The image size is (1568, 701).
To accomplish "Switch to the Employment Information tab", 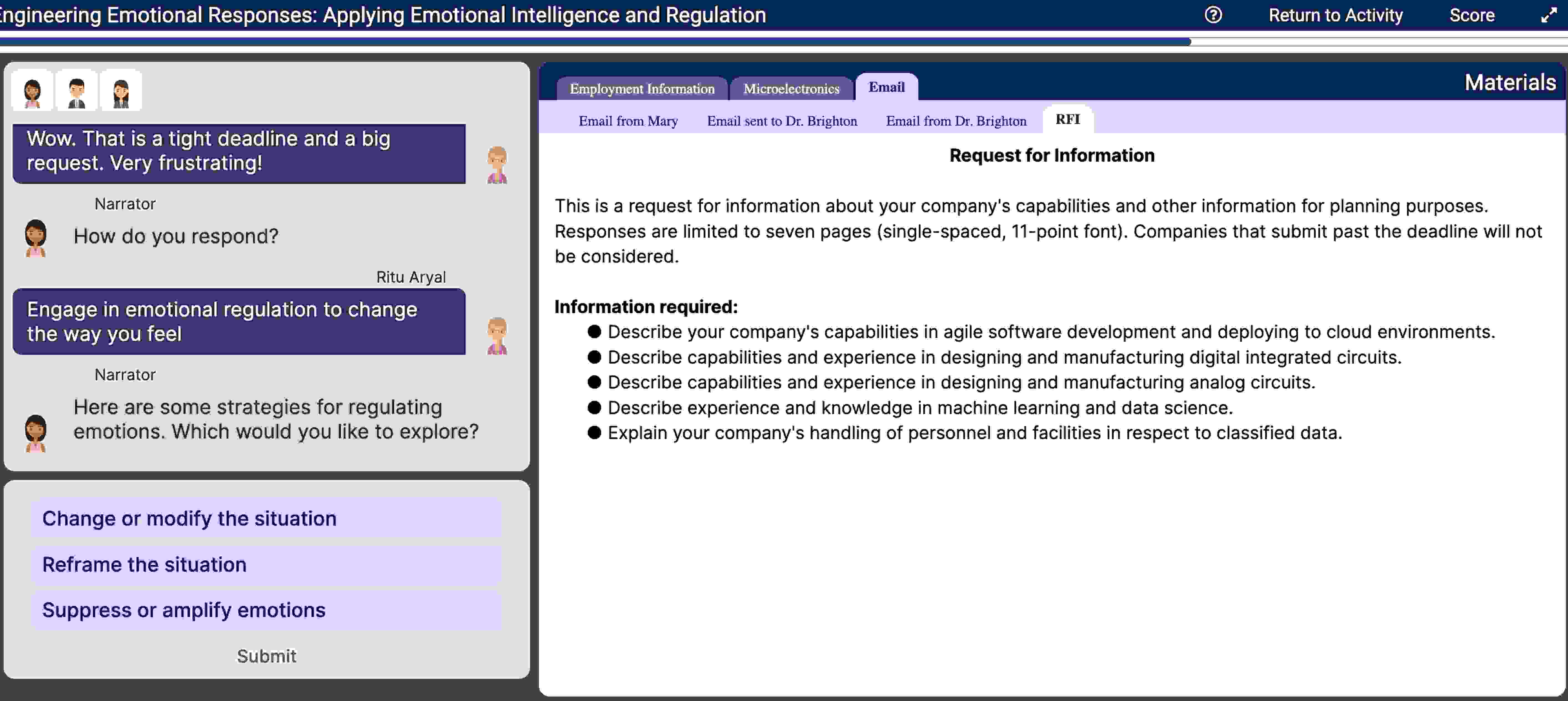I will [x=642, y=88].
